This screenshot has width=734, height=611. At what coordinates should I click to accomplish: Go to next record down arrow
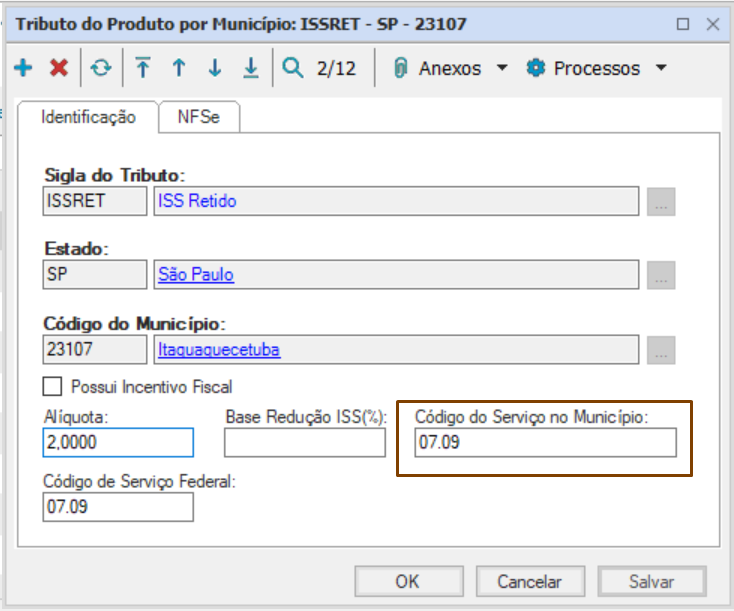pos(214,69)
